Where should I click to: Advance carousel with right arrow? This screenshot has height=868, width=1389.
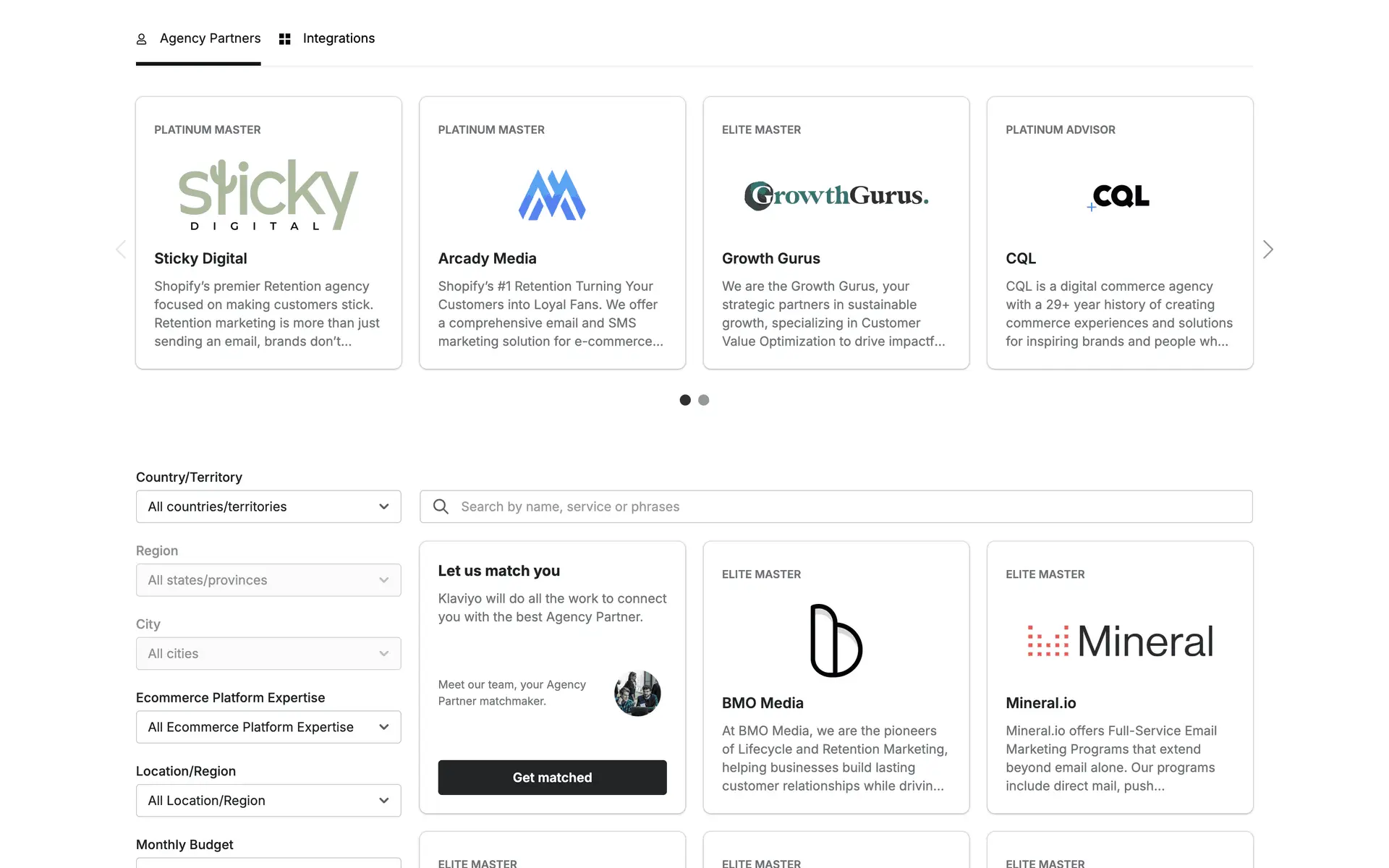click(1267, 250)
